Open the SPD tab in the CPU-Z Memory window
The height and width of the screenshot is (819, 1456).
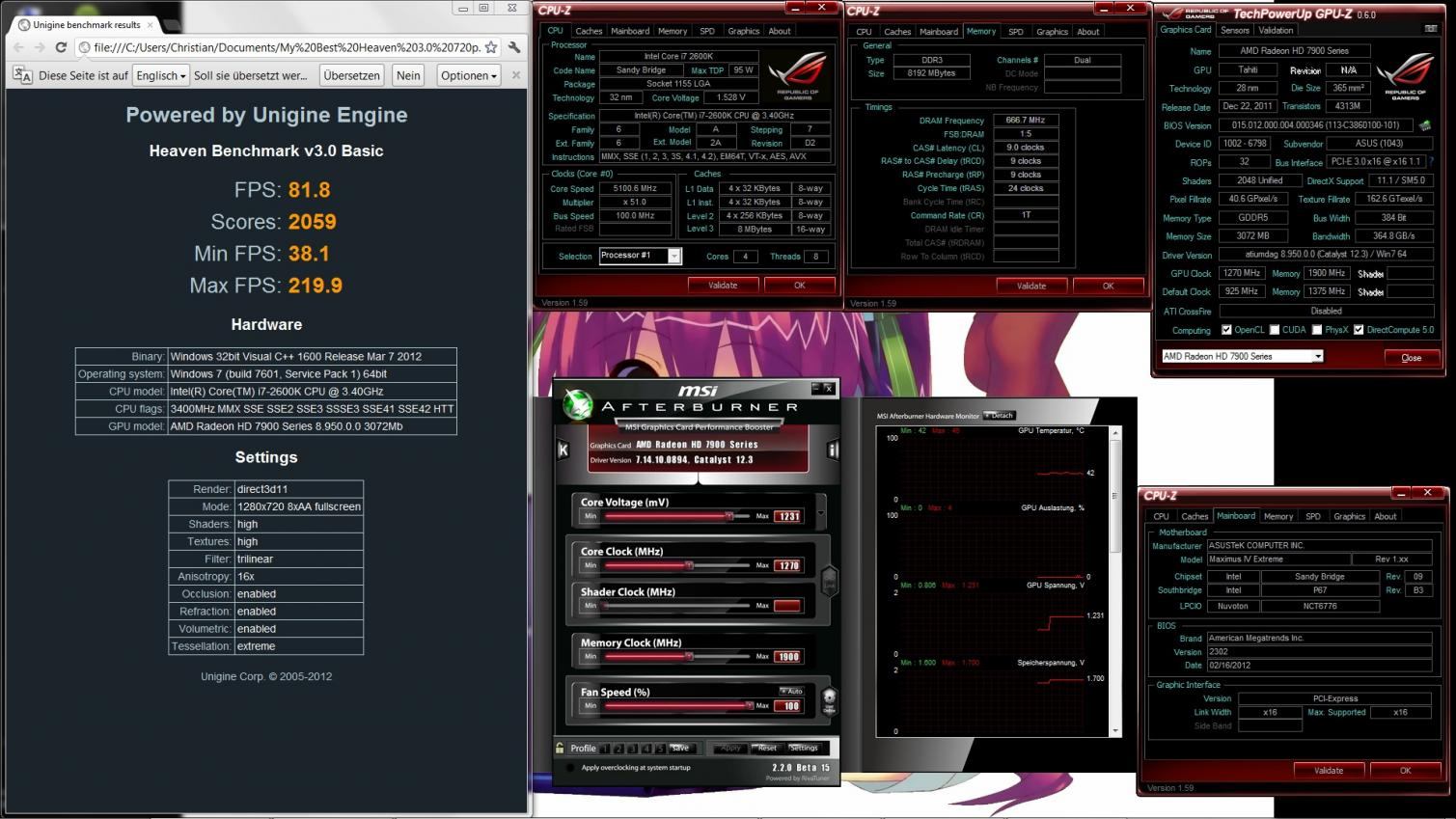(x=1015, y=31)
